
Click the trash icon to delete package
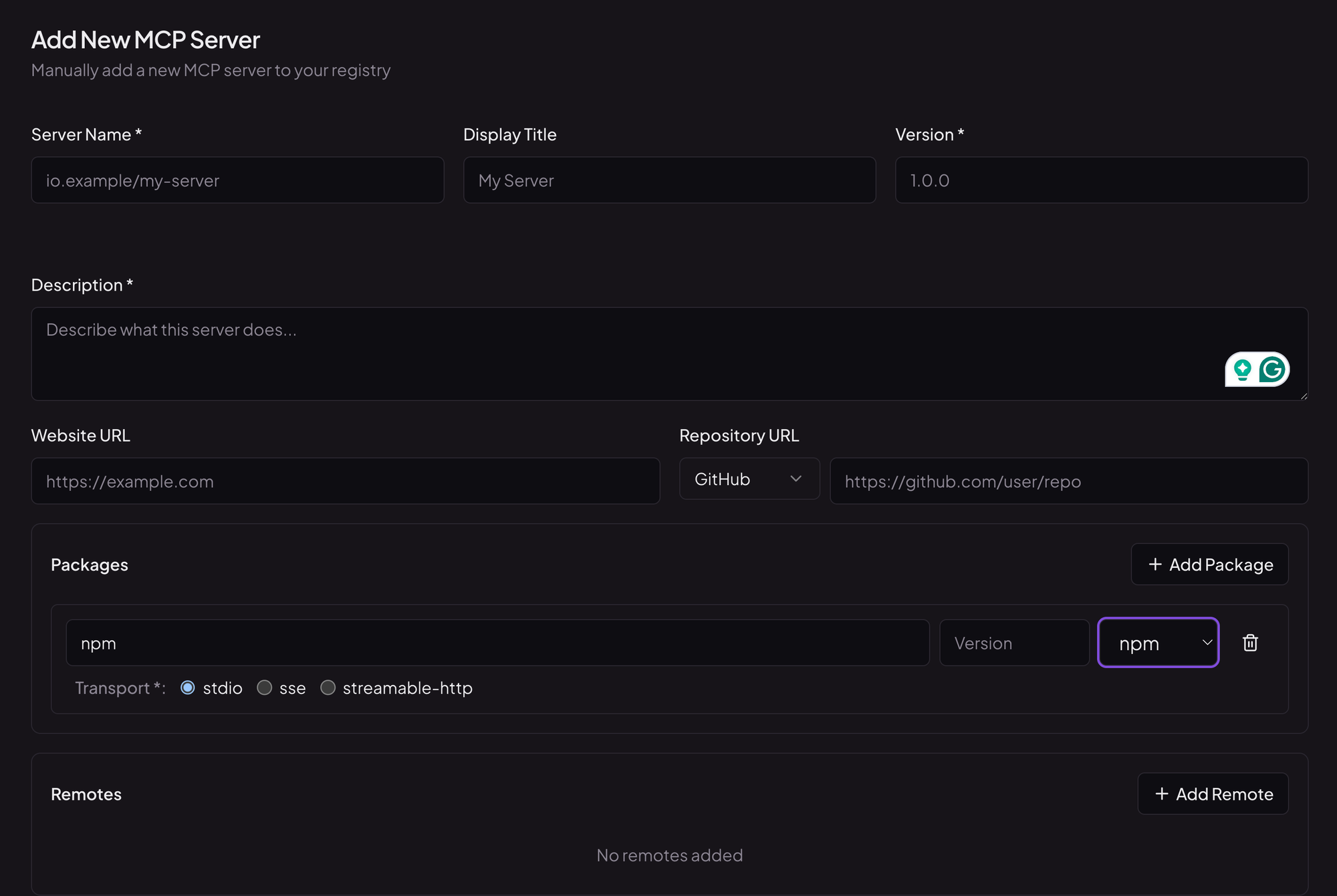coord(1250,643)
